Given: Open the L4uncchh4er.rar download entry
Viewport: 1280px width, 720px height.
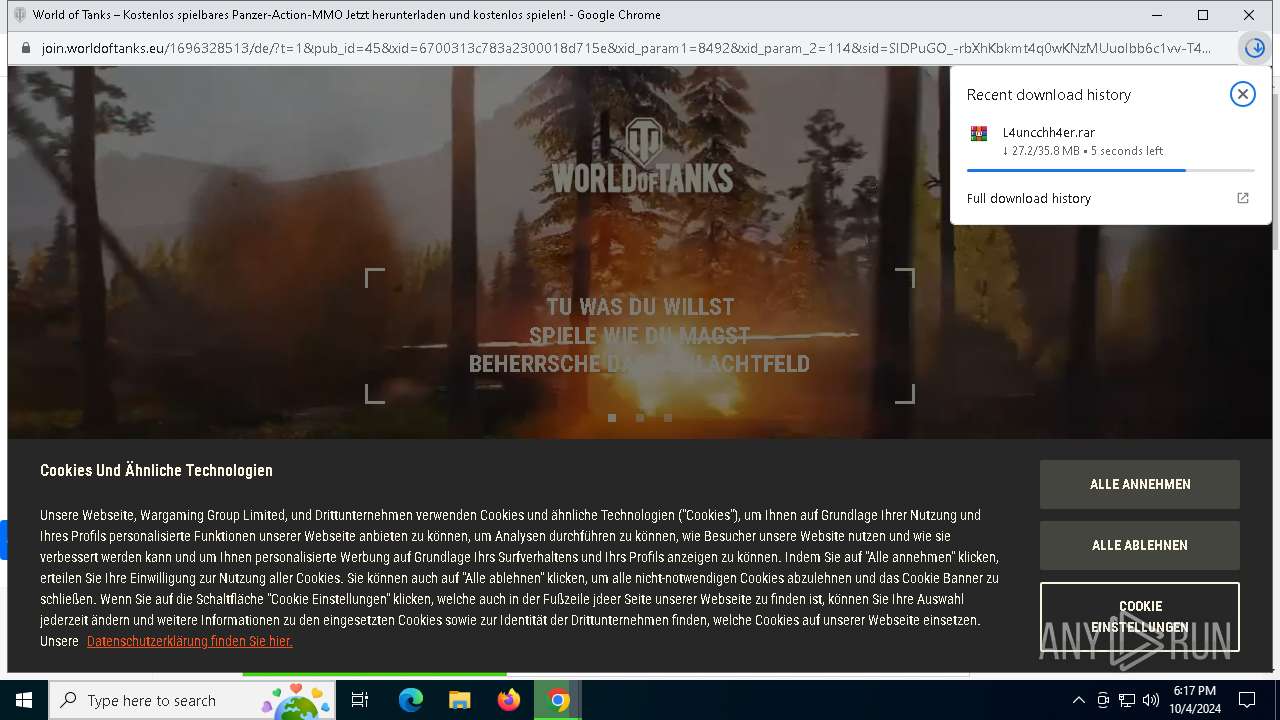Looking at the screenshot, I should 1110,141.
